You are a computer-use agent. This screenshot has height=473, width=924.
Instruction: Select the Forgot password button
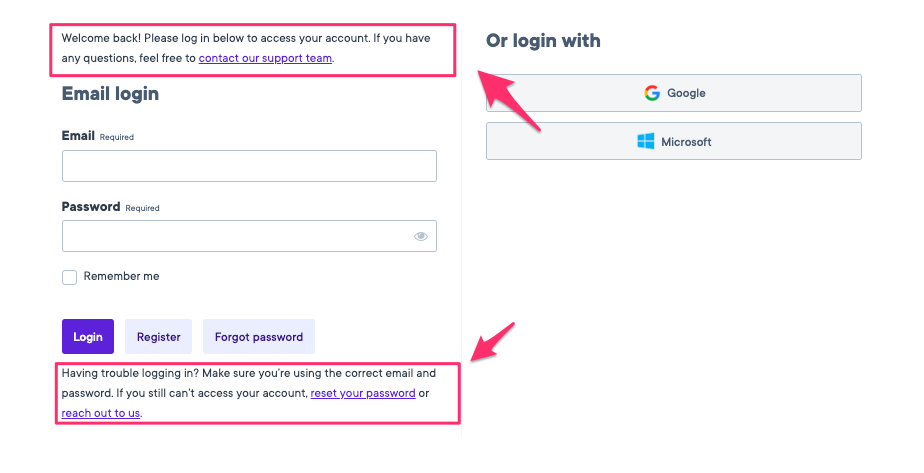click(259, 337)
